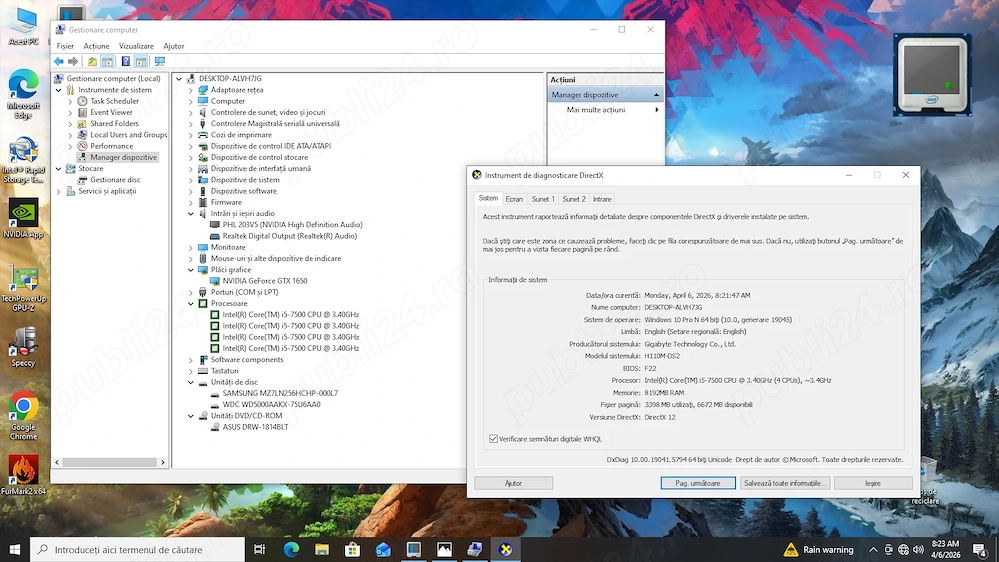The image size is (999, 562).
Task: Select Gestionare disc in left tree
Action: tap(115, 180)
